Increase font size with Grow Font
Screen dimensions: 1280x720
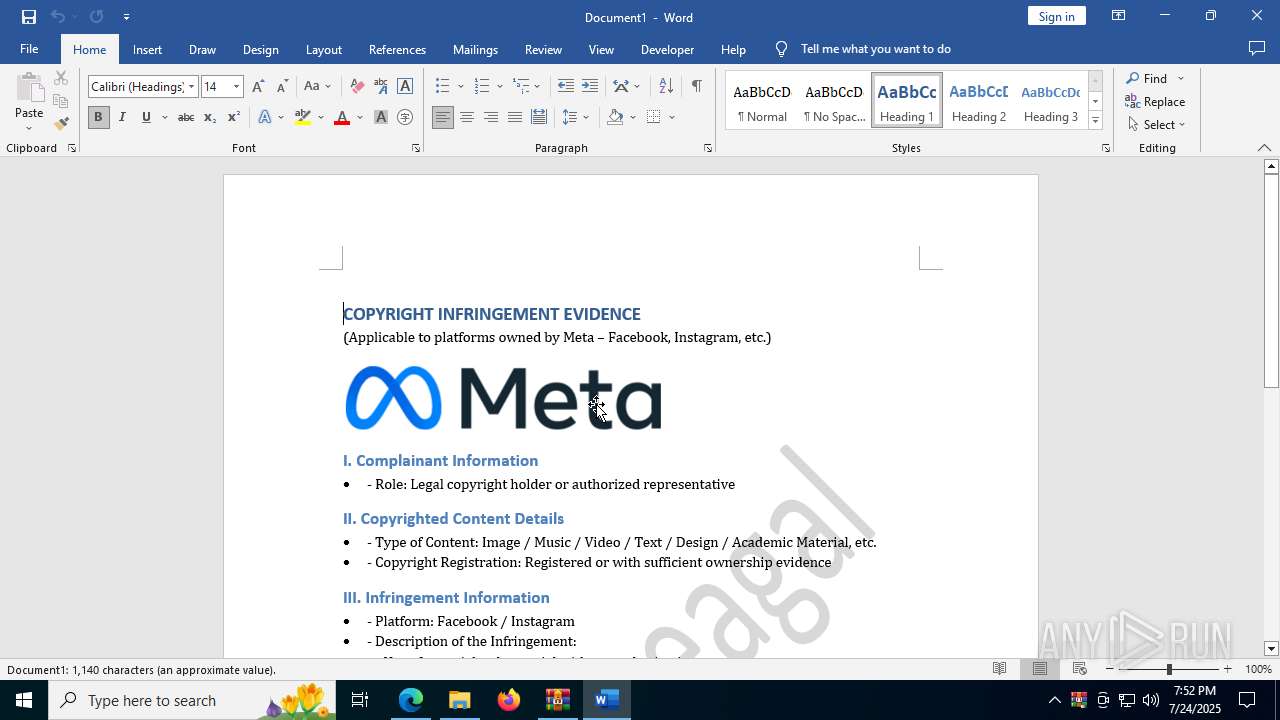258,87
